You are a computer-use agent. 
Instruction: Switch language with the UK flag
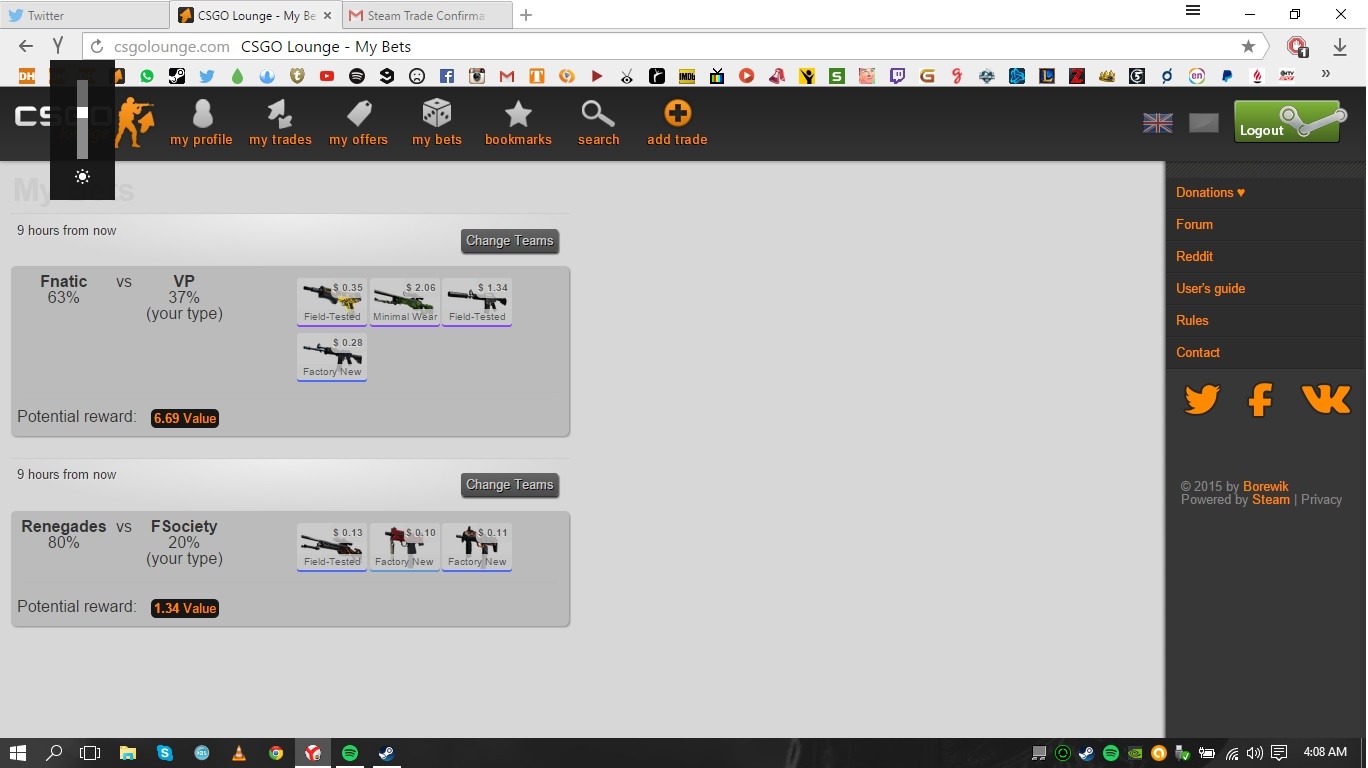tap(1158, 123)
